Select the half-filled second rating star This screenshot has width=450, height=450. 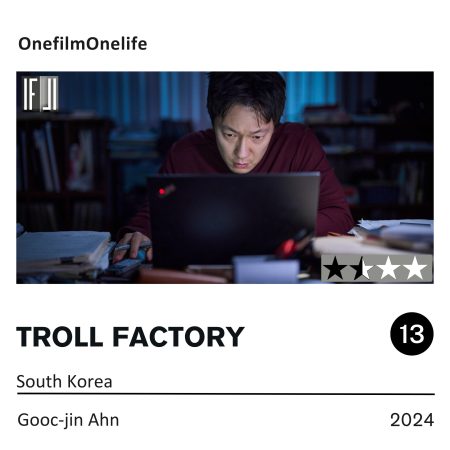(x=362, y=268)
